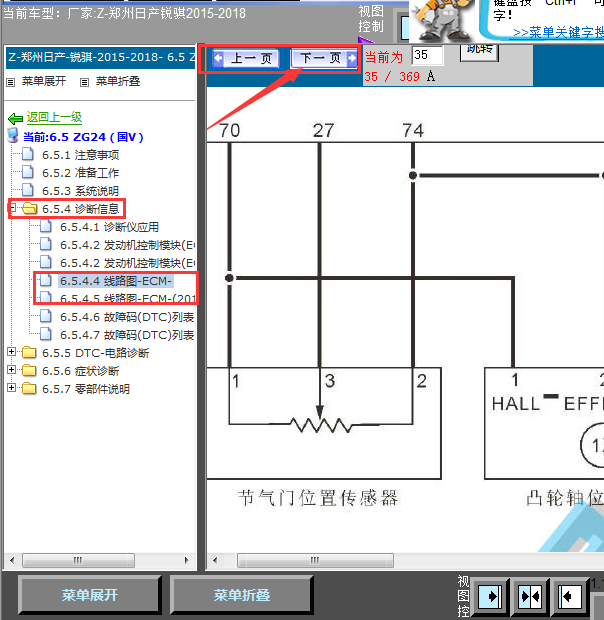The image size is (604, 620).
Task: Select 6.5.4.4 线路图-ECM- item
Action: click(116, 281)
